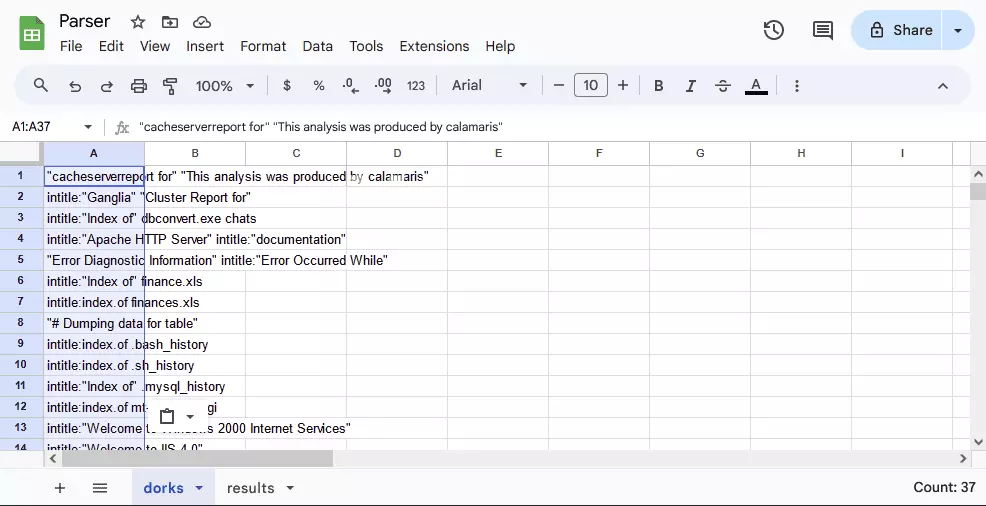Increase decimal places
The image size is (986, 506).
click(383, 85)
